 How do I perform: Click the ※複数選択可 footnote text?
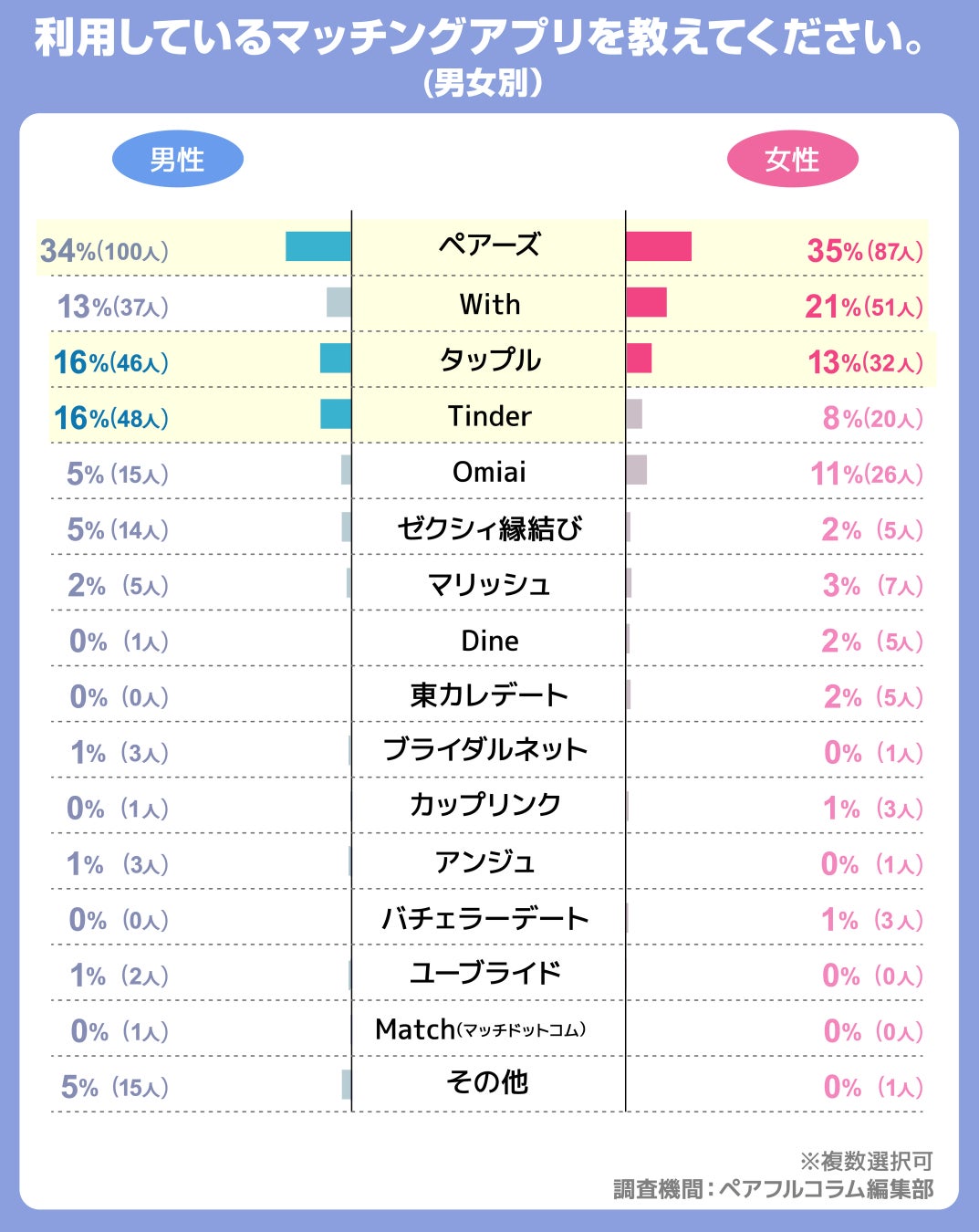pos(865,1161)
